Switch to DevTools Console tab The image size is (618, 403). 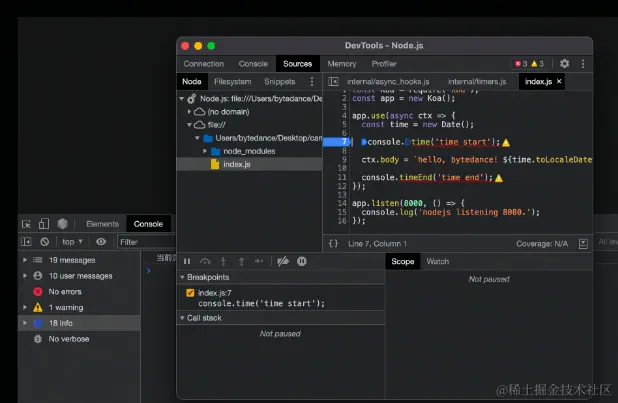[253, 63]
